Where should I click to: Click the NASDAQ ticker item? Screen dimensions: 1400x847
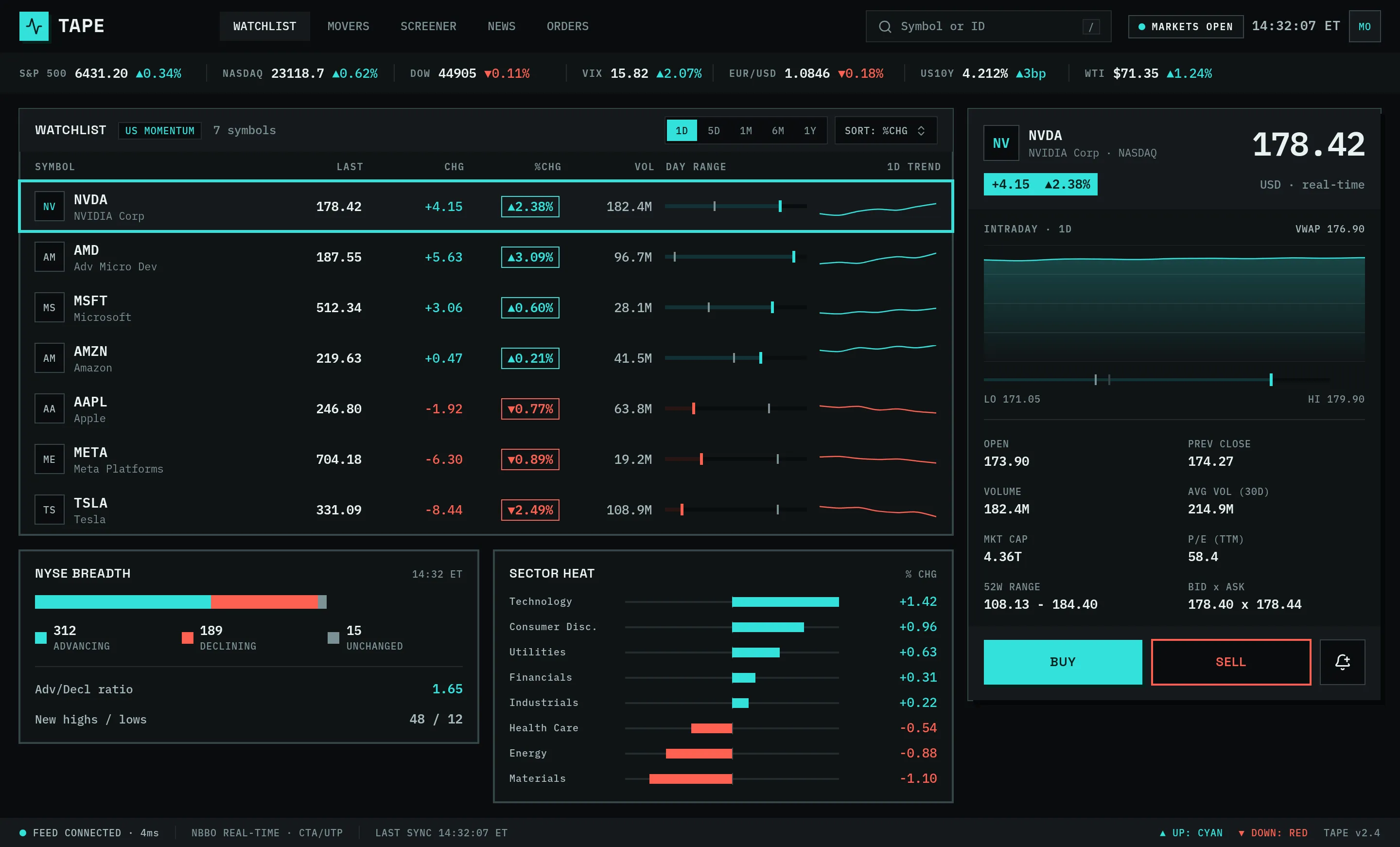pyautogui.click(x=300, y=73)
